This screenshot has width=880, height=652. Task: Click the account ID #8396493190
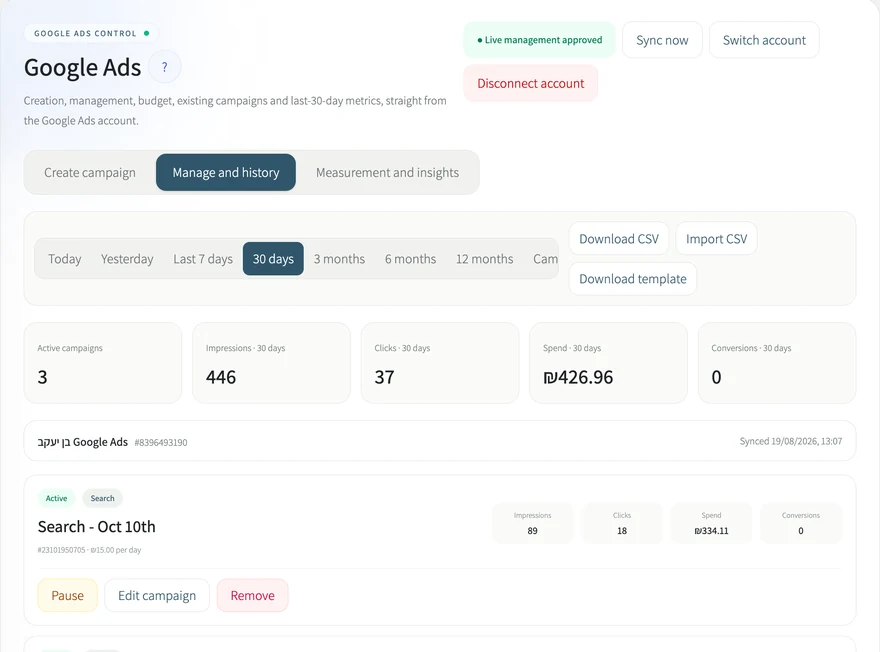pos(161,443)
